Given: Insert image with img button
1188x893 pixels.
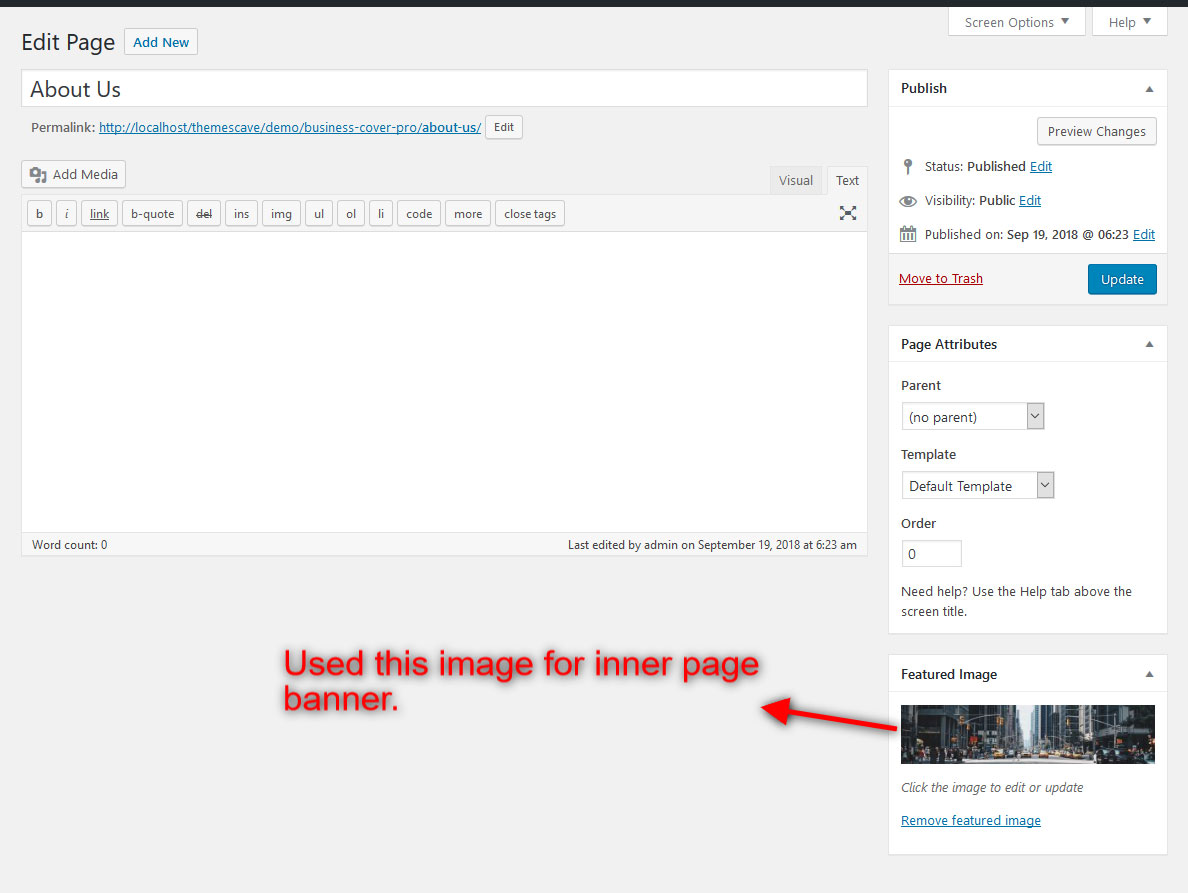Looking at the screenshot, I should [x=281, y=214].
